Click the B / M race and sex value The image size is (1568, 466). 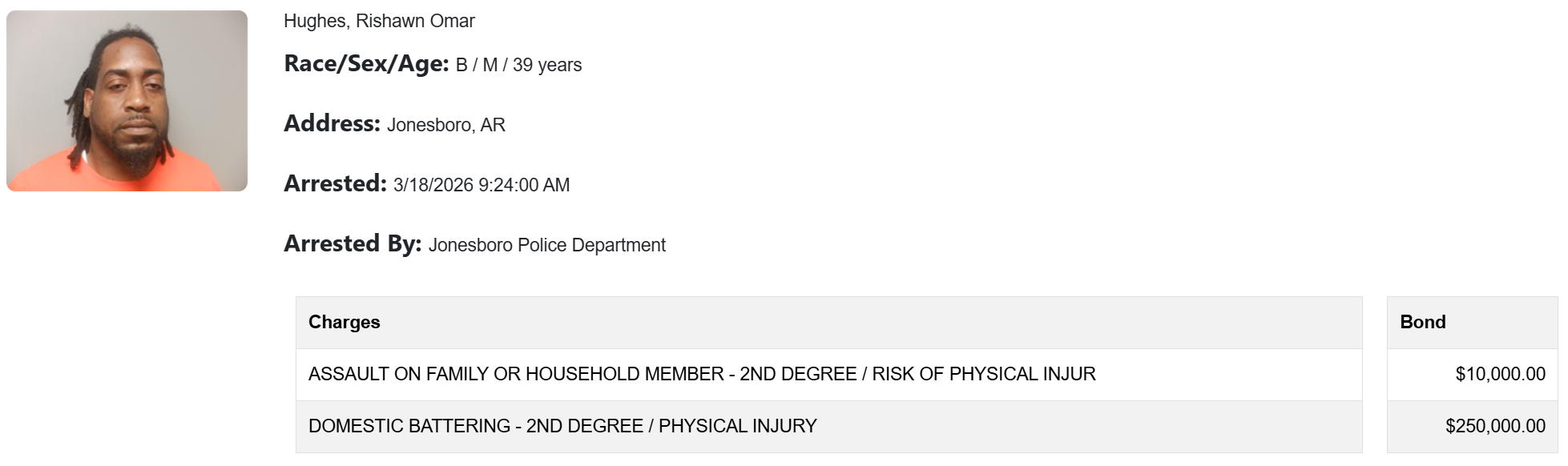(477, 65)
